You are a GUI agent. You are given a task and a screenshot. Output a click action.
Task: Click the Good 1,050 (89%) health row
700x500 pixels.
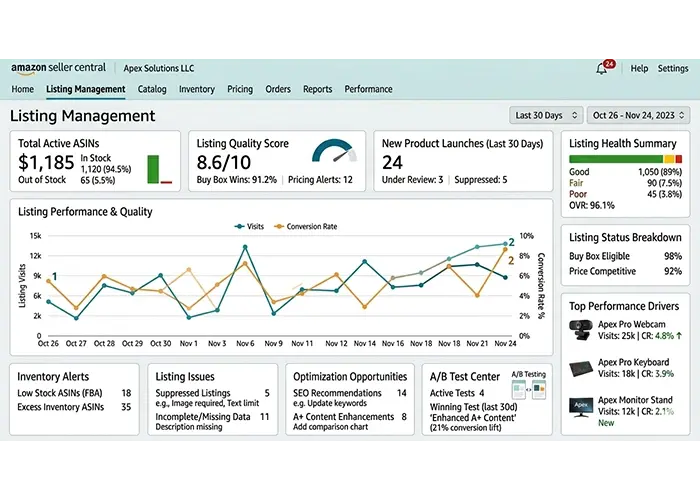coord(625,172)
